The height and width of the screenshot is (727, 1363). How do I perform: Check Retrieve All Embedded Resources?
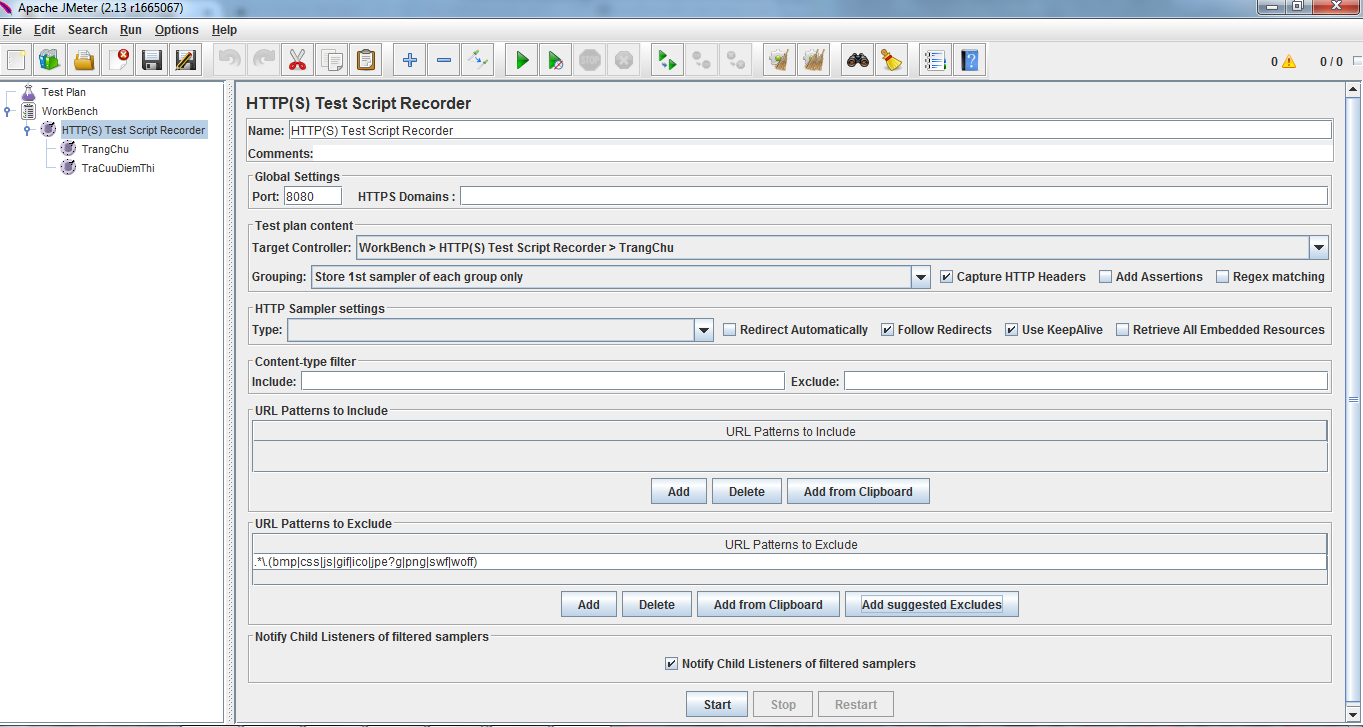(x=1122, y=330)
